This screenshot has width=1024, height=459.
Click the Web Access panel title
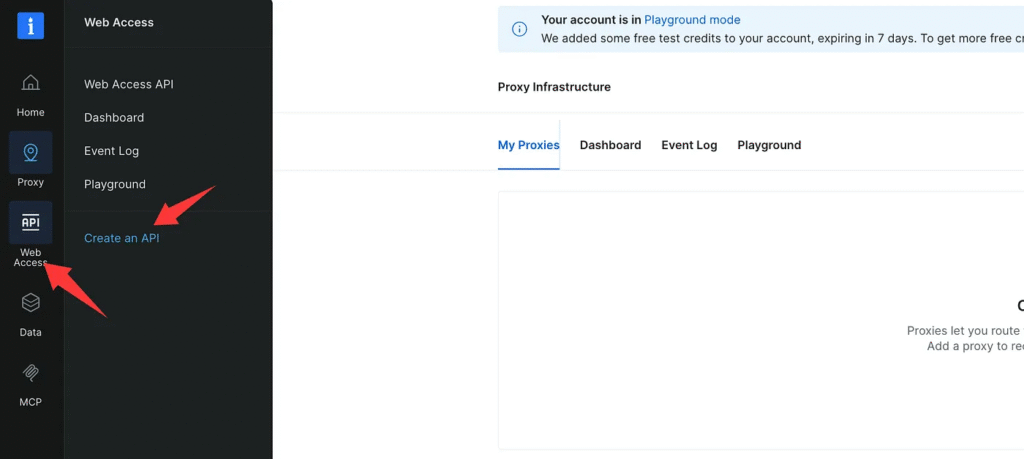tap(119, 22)
